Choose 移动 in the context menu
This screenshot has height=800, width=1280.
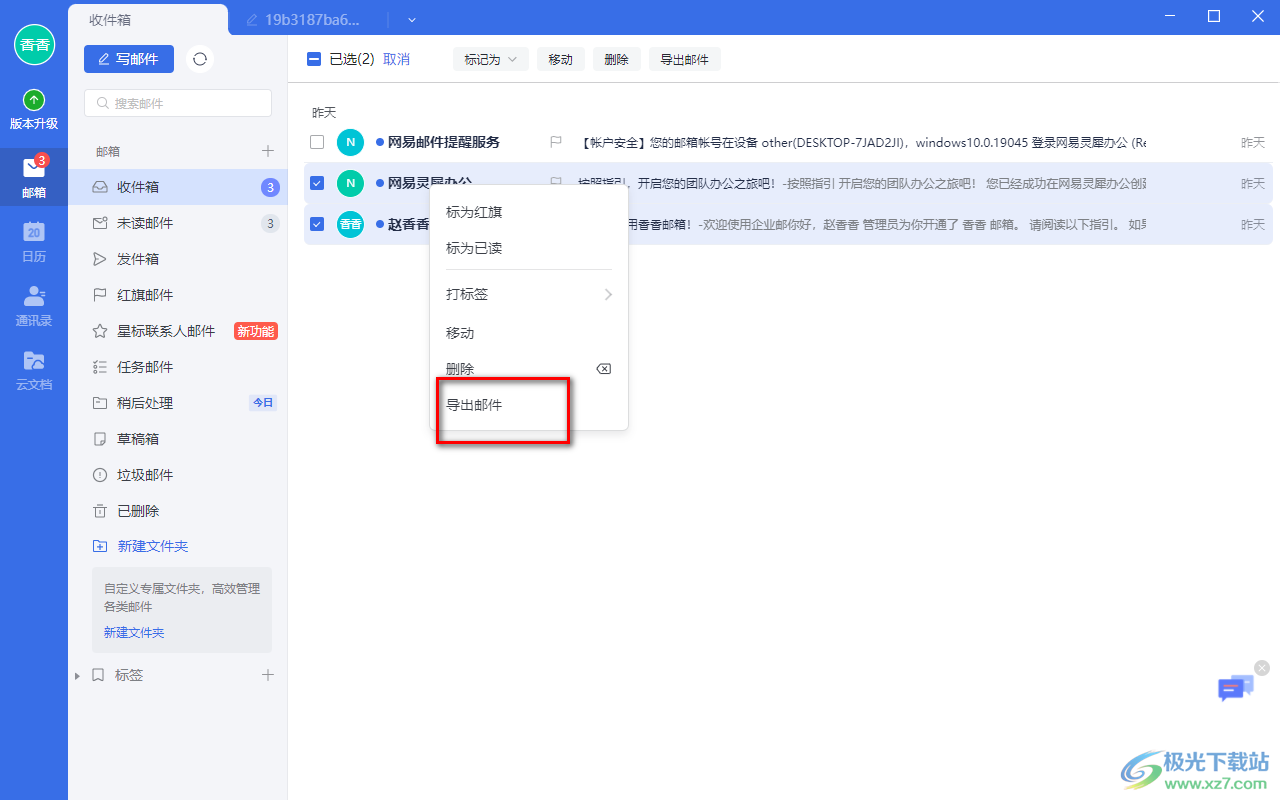529,333
